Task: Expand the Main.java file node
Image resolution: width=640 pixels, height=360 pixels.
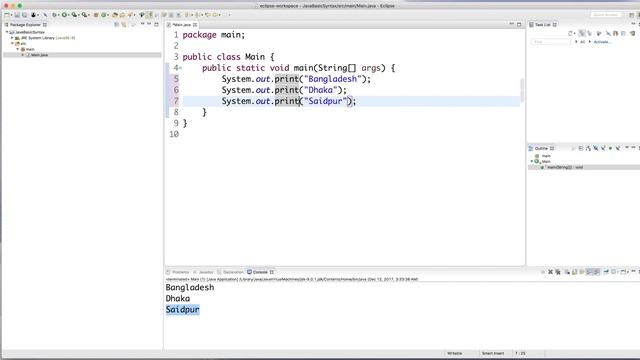Action: [x=23, y=55]
